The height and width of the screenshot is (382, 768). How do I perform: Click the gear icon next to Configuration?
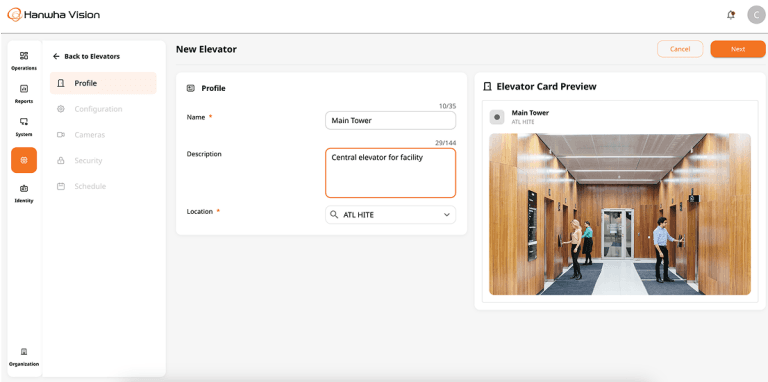coord(61,109)
